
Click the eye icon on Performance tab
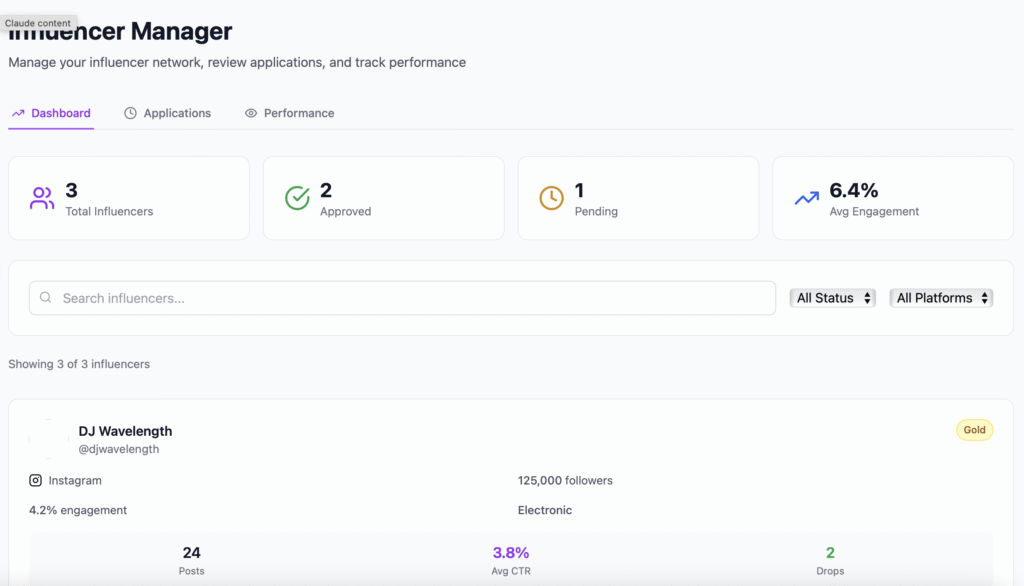pyautogui.click(x=251, y=114)
